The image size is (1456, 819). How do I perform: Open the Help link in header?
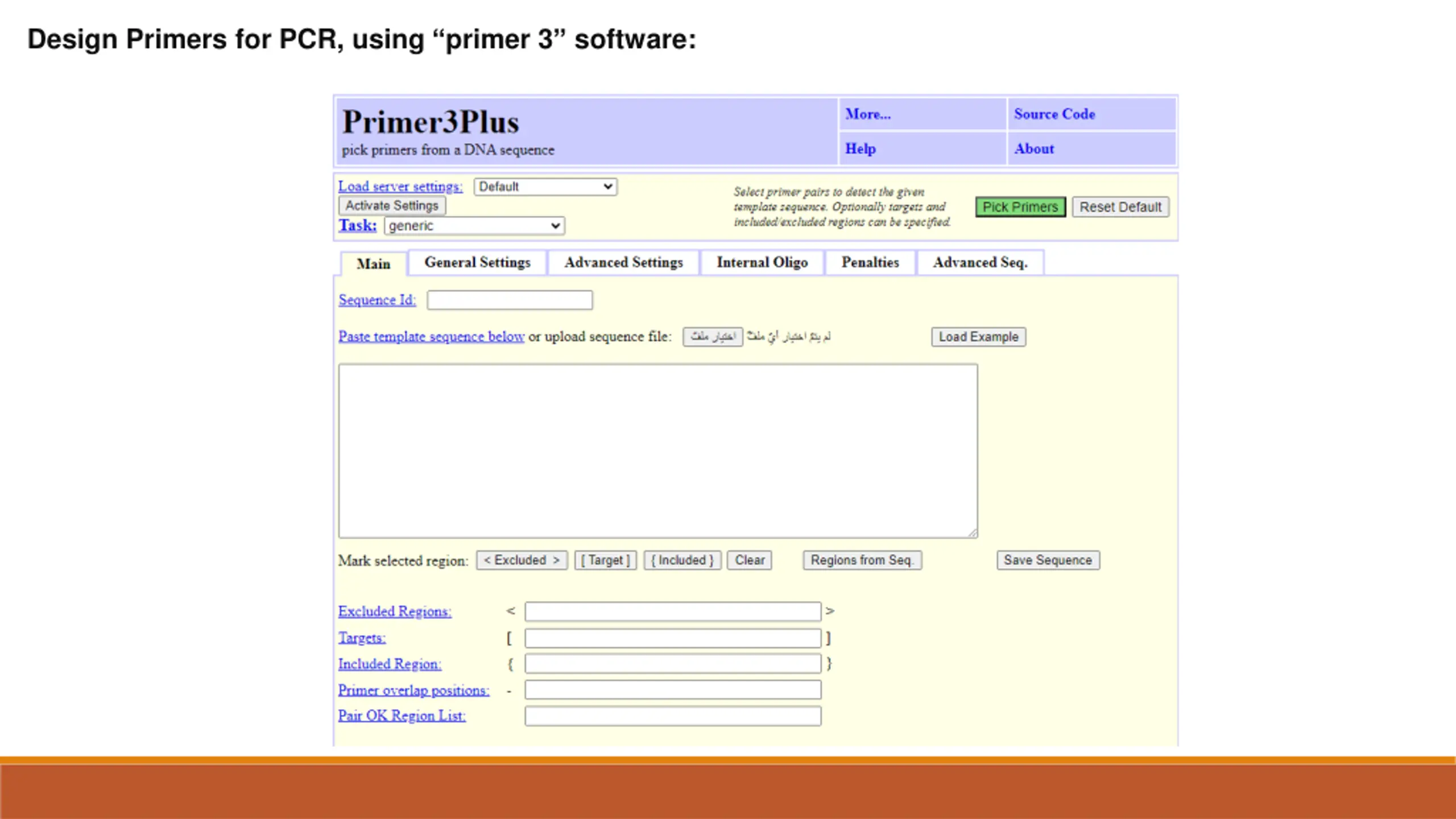click(860, 149)
